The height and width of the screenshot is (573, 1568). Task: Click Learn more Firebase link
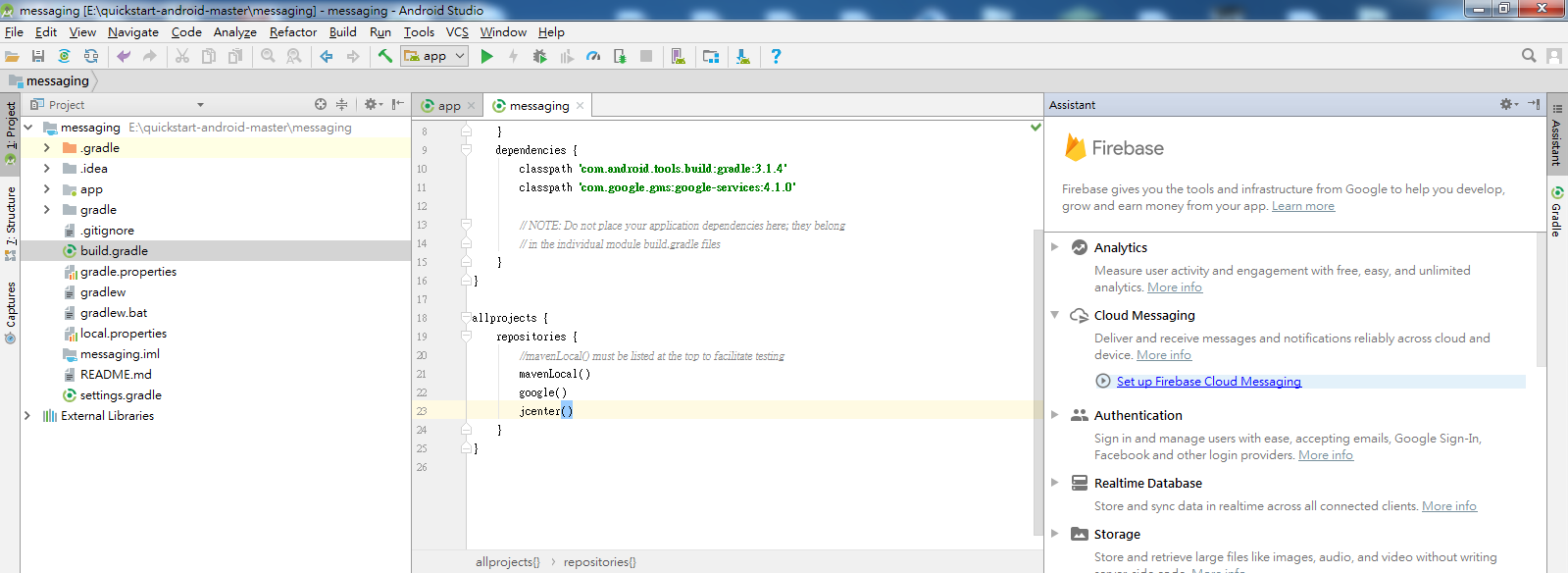tap(1303, 206)
